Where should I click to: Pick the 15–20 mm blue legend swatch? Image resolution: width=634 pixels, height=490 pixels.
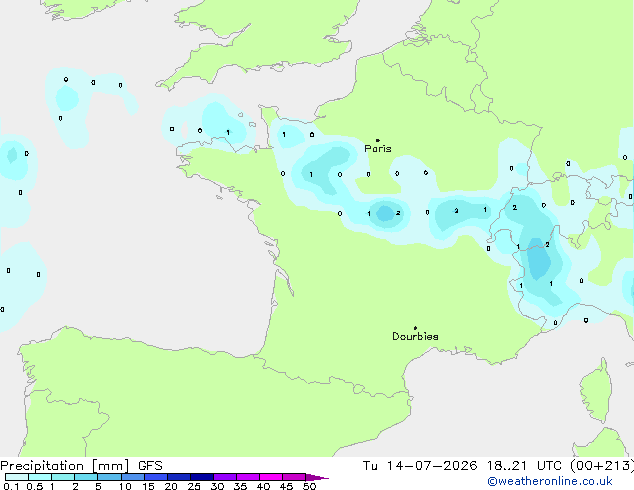coord(156,477)
